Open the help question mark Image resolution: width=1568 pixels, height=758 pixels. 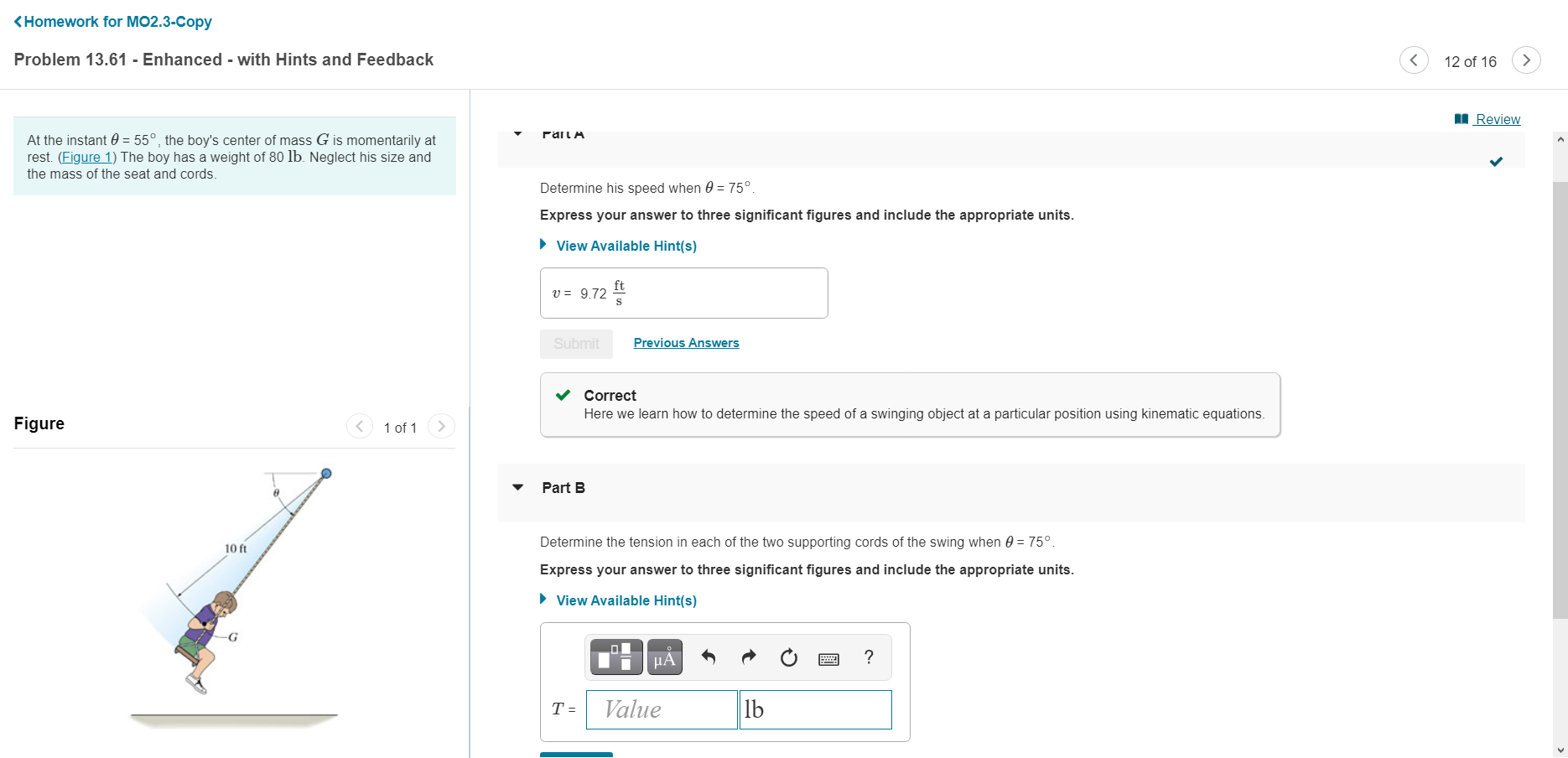point(869,657)
